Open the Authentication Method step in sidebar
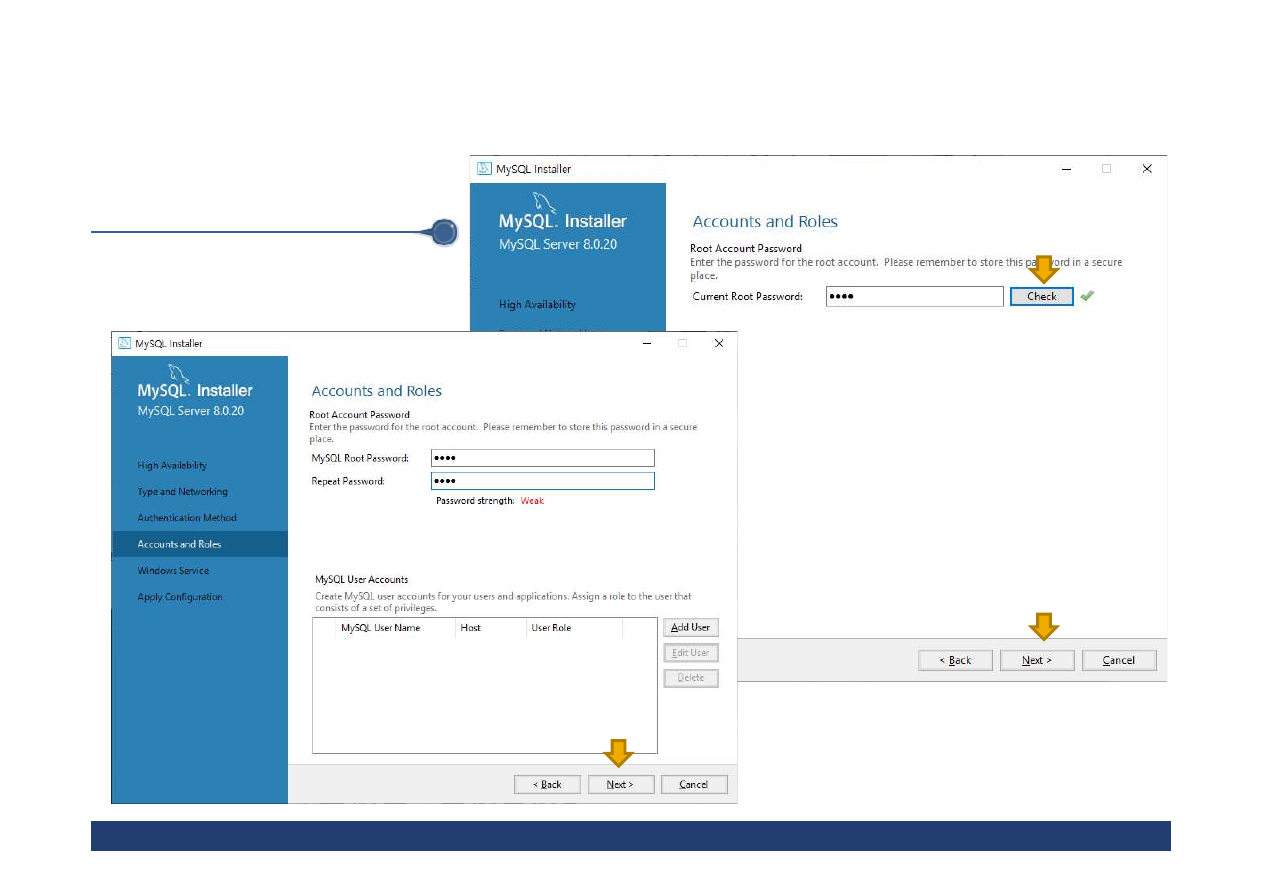 tap(187, 518)
